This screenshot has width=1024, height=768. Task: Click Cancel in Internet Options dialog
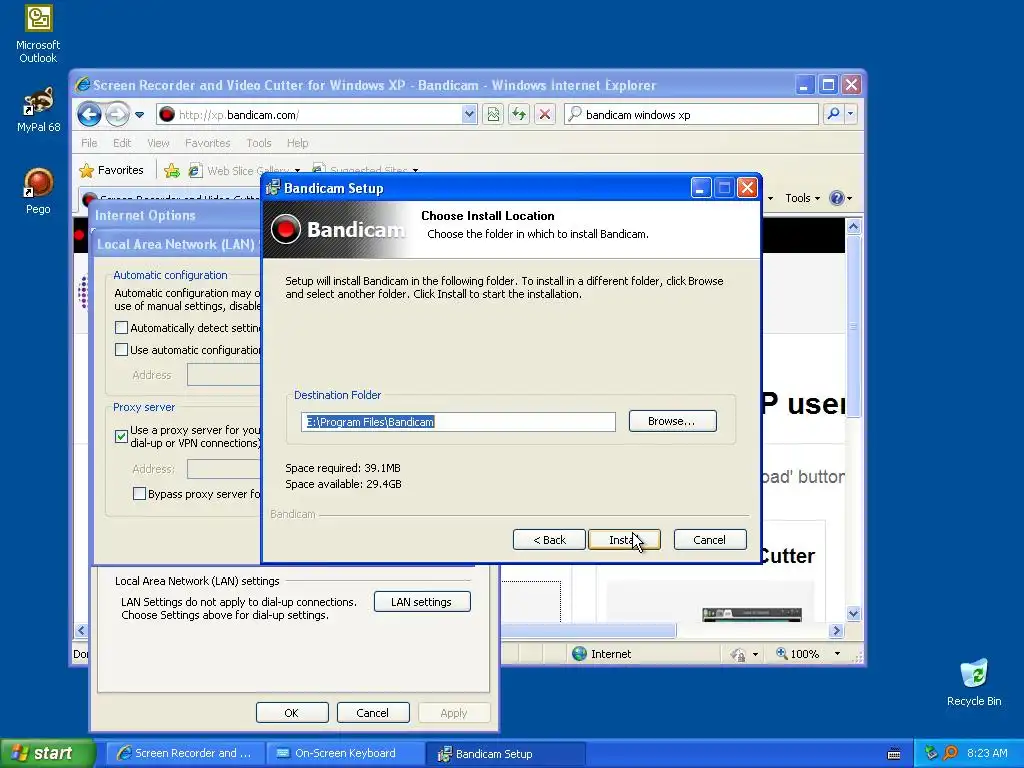[373, 712]
